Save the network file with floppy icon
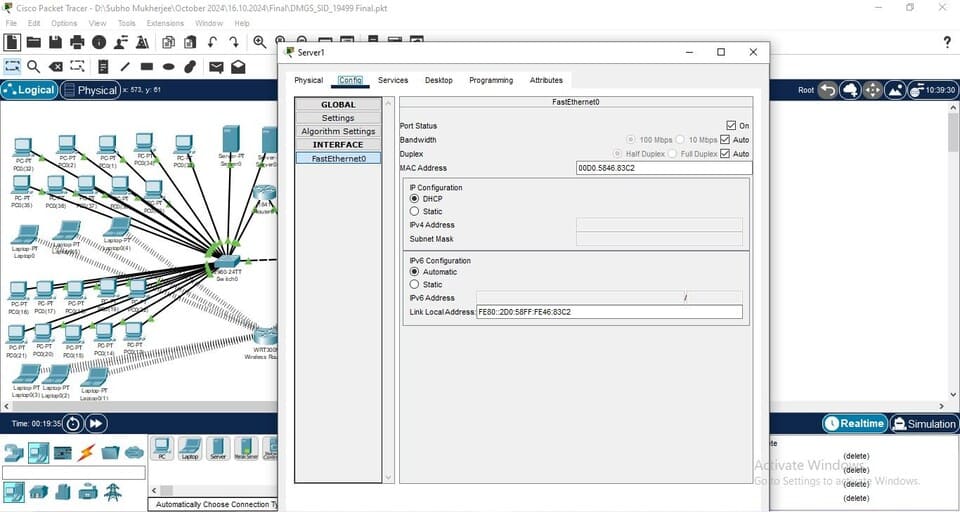 click(x=56, y=42)
